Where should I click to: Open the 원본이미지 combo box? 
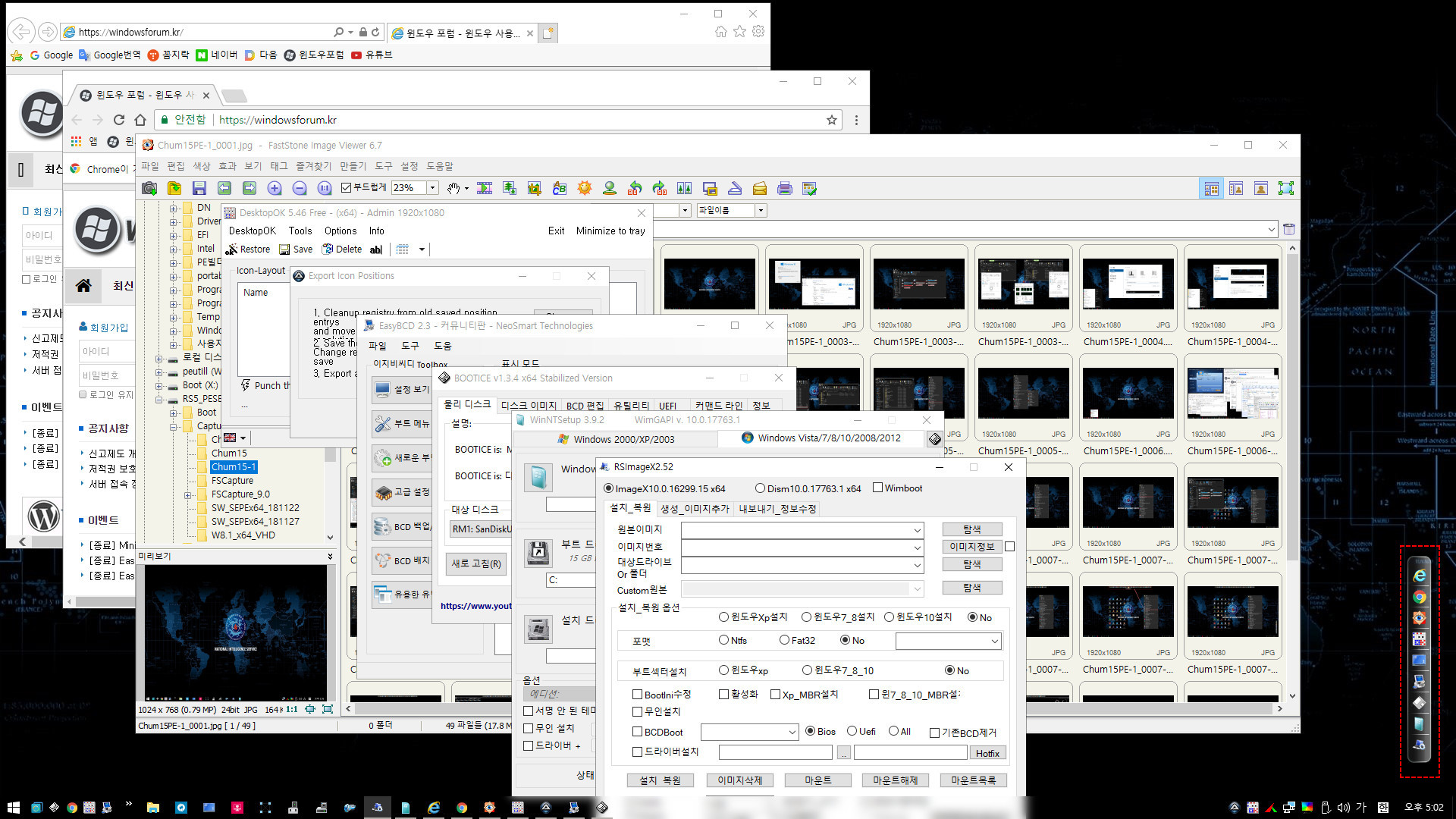(x=802, y=529)
